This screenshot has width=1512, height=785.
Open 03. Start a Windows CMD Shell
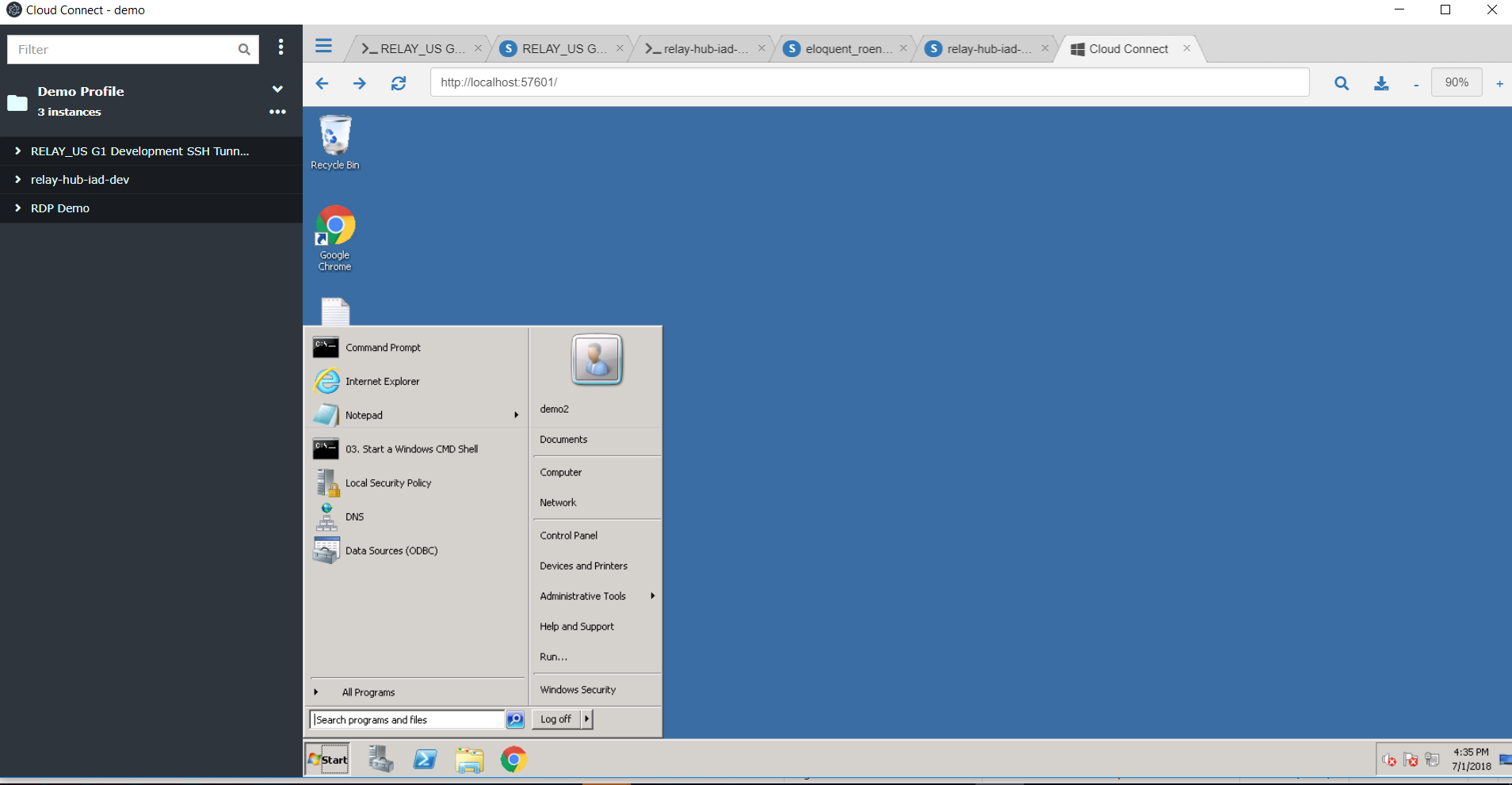(418, 449)
